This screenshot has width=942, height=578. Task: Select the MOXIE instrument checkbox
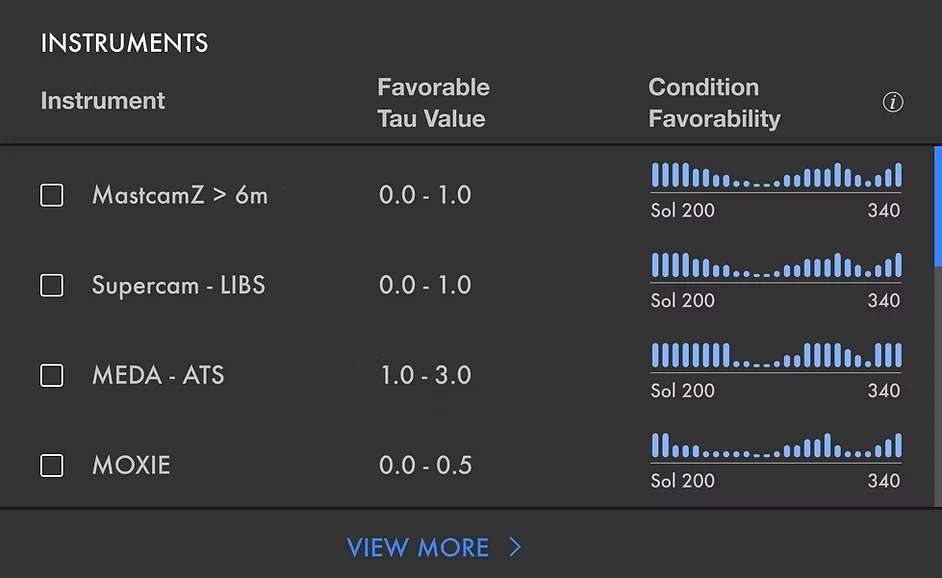52,466
